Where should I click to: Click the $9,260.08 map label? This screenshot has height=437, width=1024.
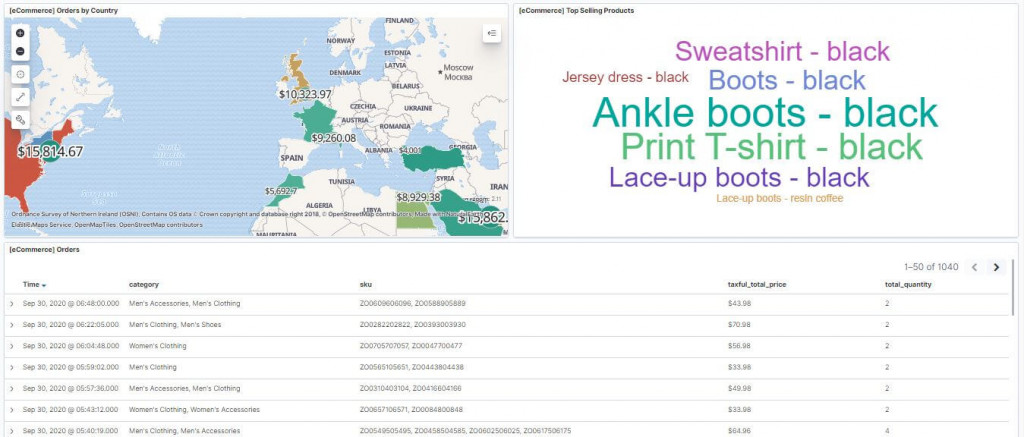pyautogui.click(x=334, y=138)
